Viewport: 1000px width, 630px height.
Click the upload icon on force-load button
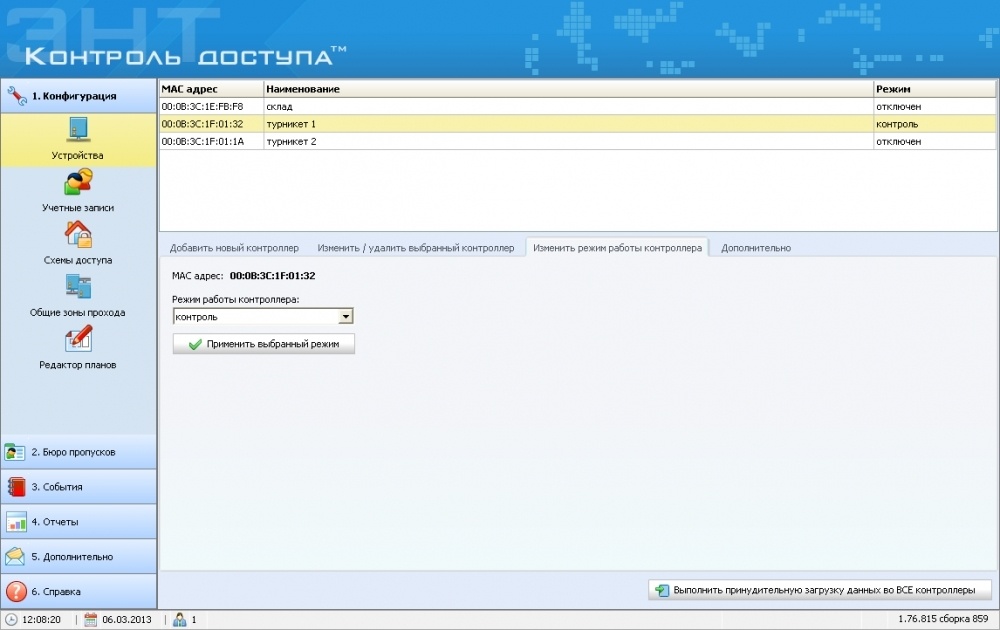tap(663, 590)
